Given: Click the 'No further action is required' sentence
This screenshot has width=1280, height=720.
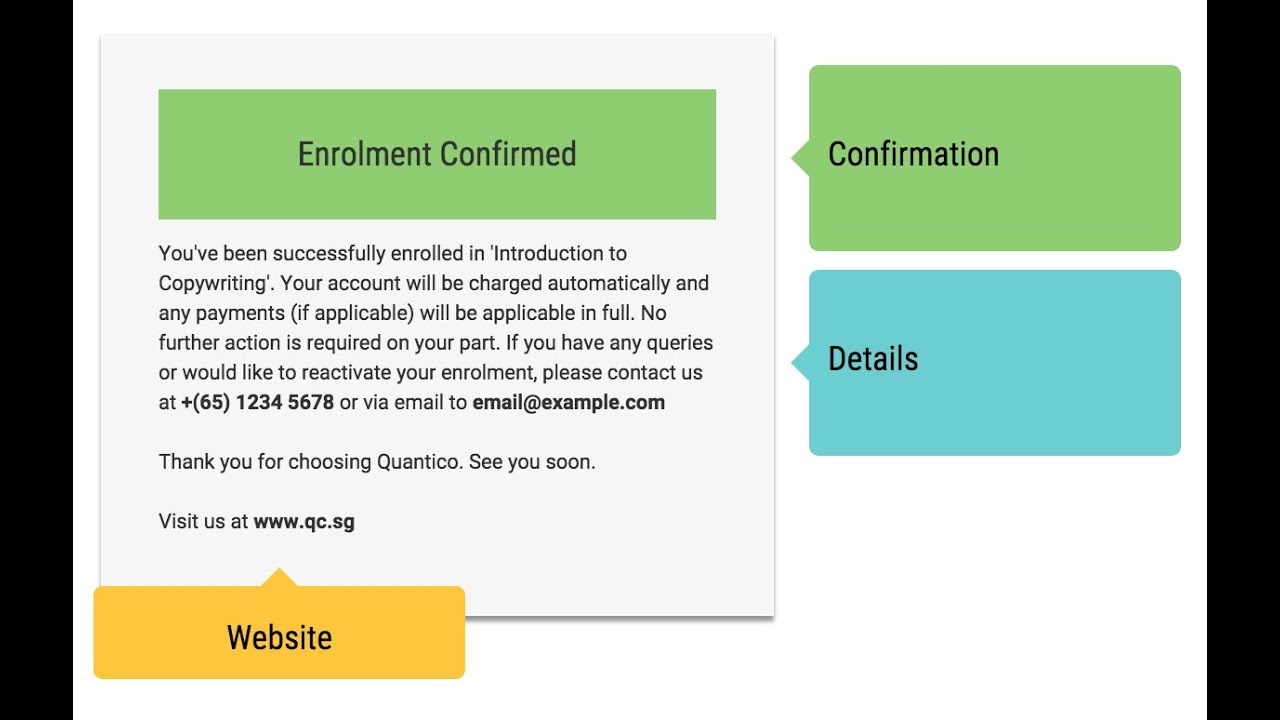Looking at the screenshot, I should click(x=300, y=343).
